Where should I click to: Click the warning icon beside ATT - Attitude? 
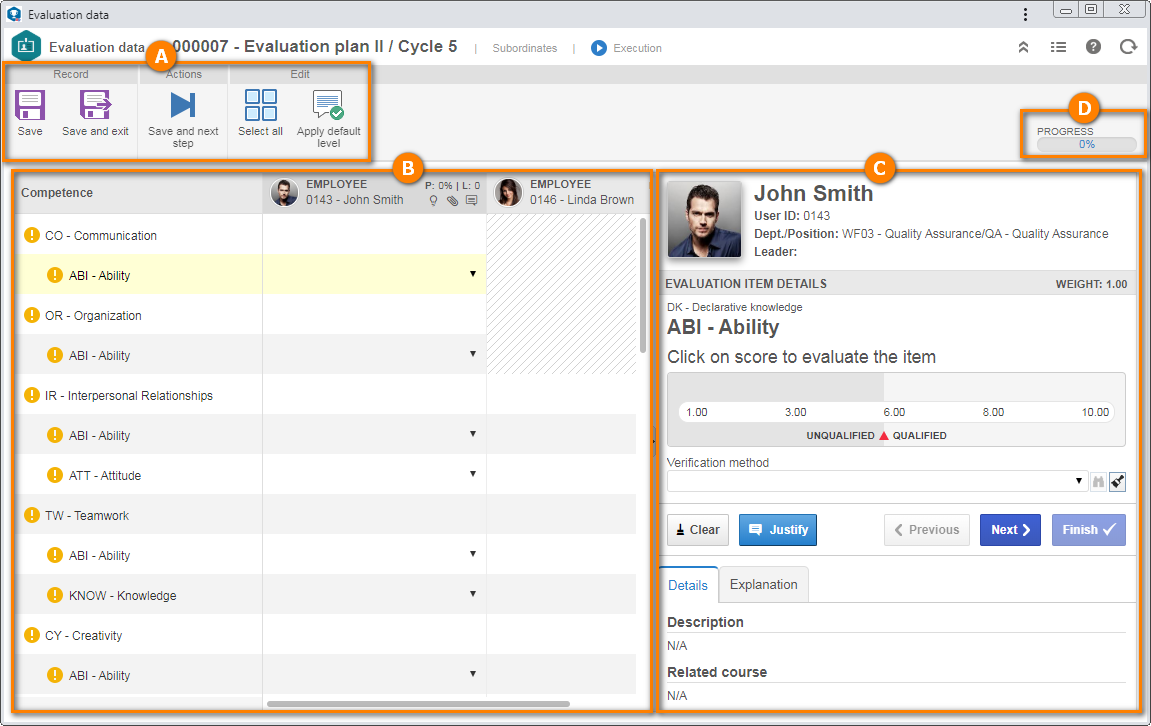pos(55,475)
